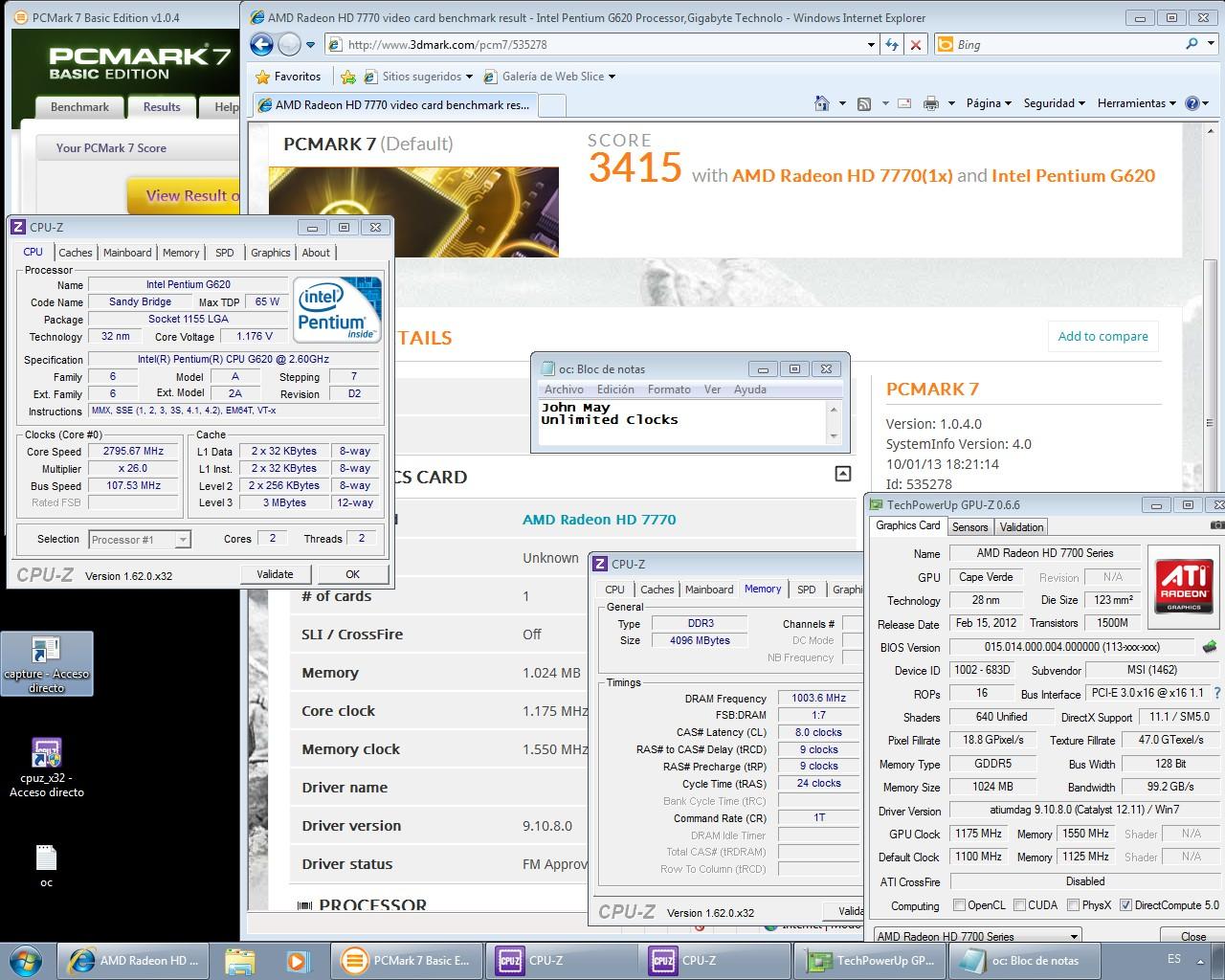The height and width of the screenshot is (980, 1225).
Task: Click Intel Pentium G620 score link
Action: (x=1073, y=175)
